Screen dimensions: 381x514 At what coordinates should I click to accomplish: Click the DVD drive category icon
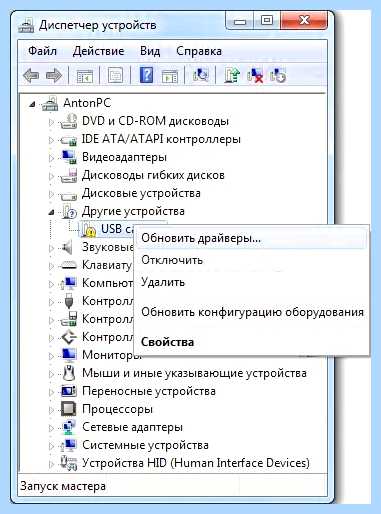pos(69,121)
